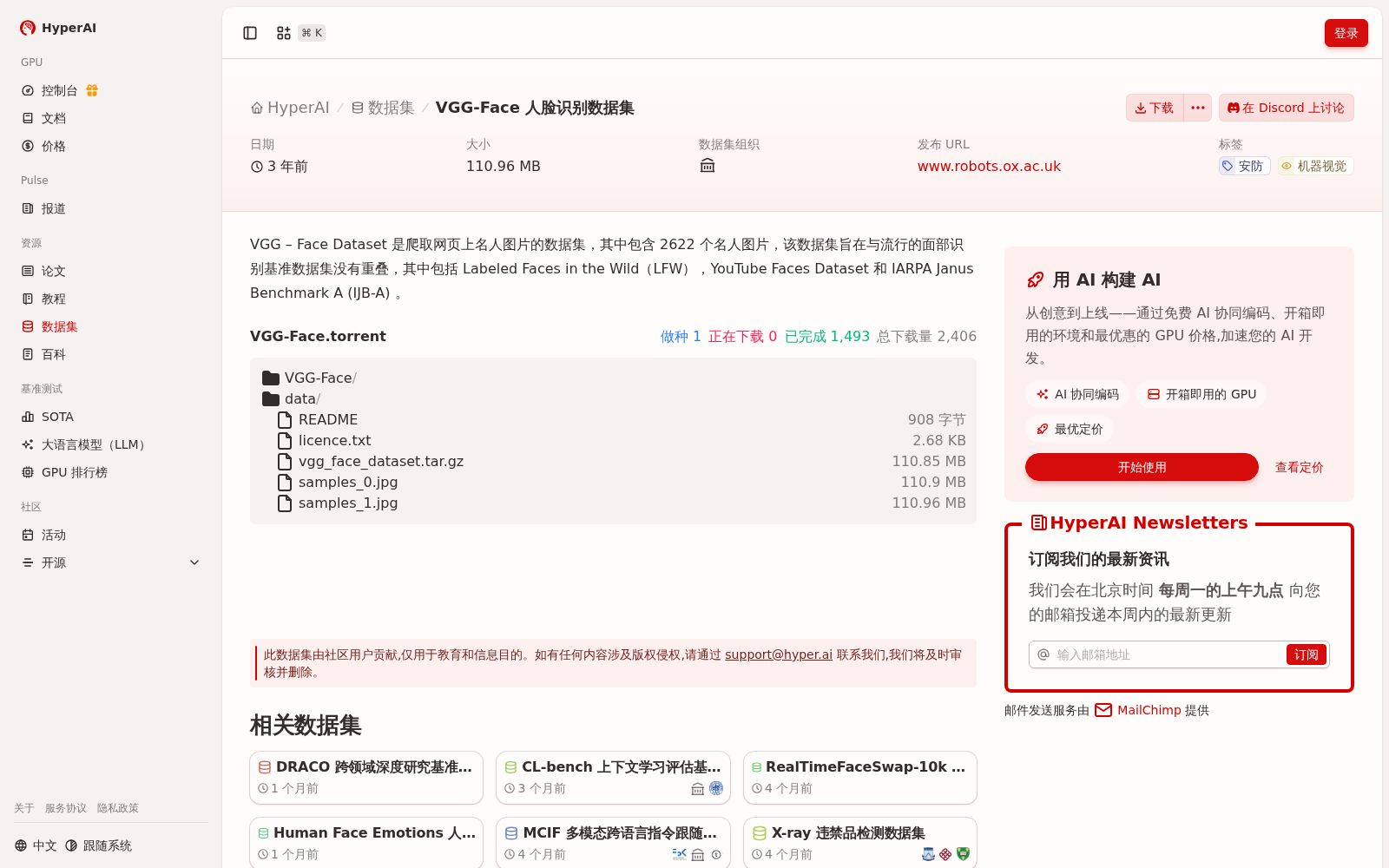Open X-ray 违禁品检测数据集 card
1389x868 pixels.
tap(860, 843)
